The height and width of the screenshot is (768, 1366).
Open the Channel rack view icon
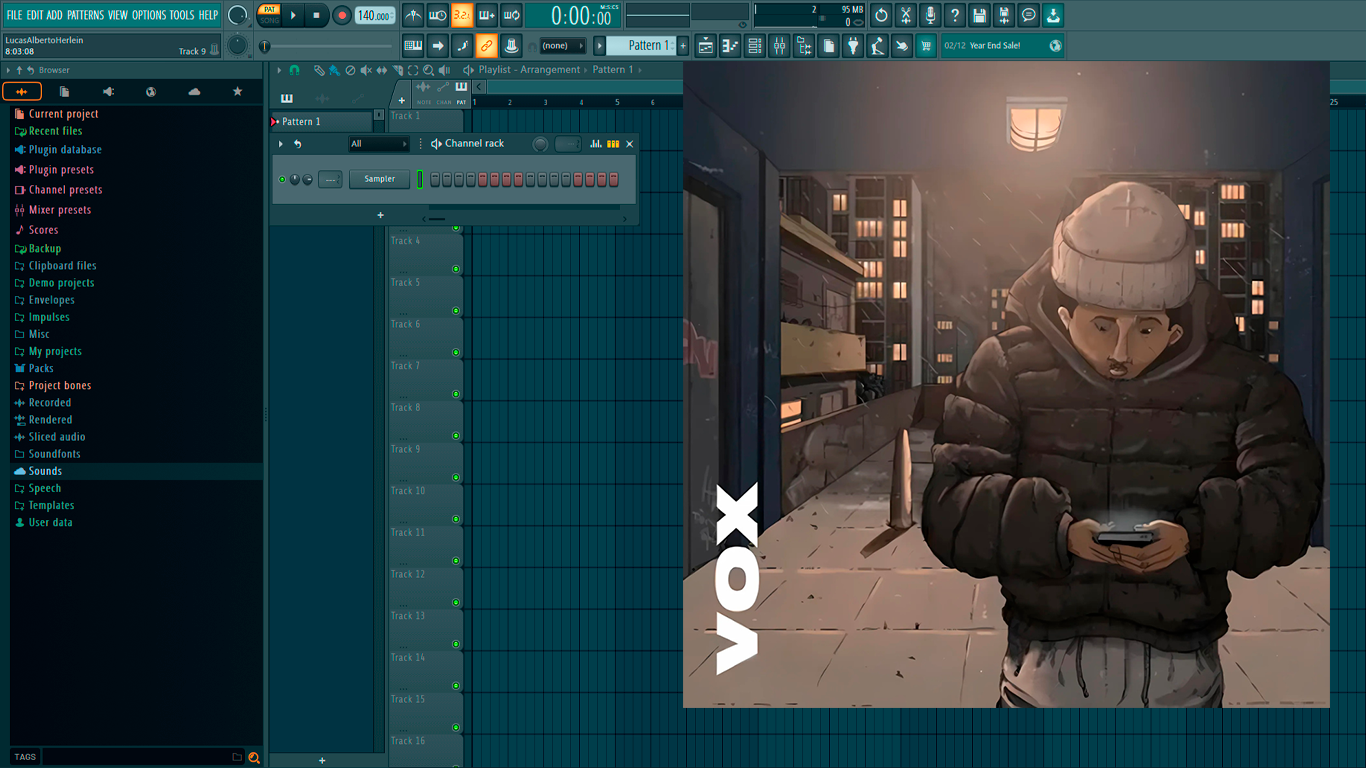pyautogui.click(x=755, y=45)
